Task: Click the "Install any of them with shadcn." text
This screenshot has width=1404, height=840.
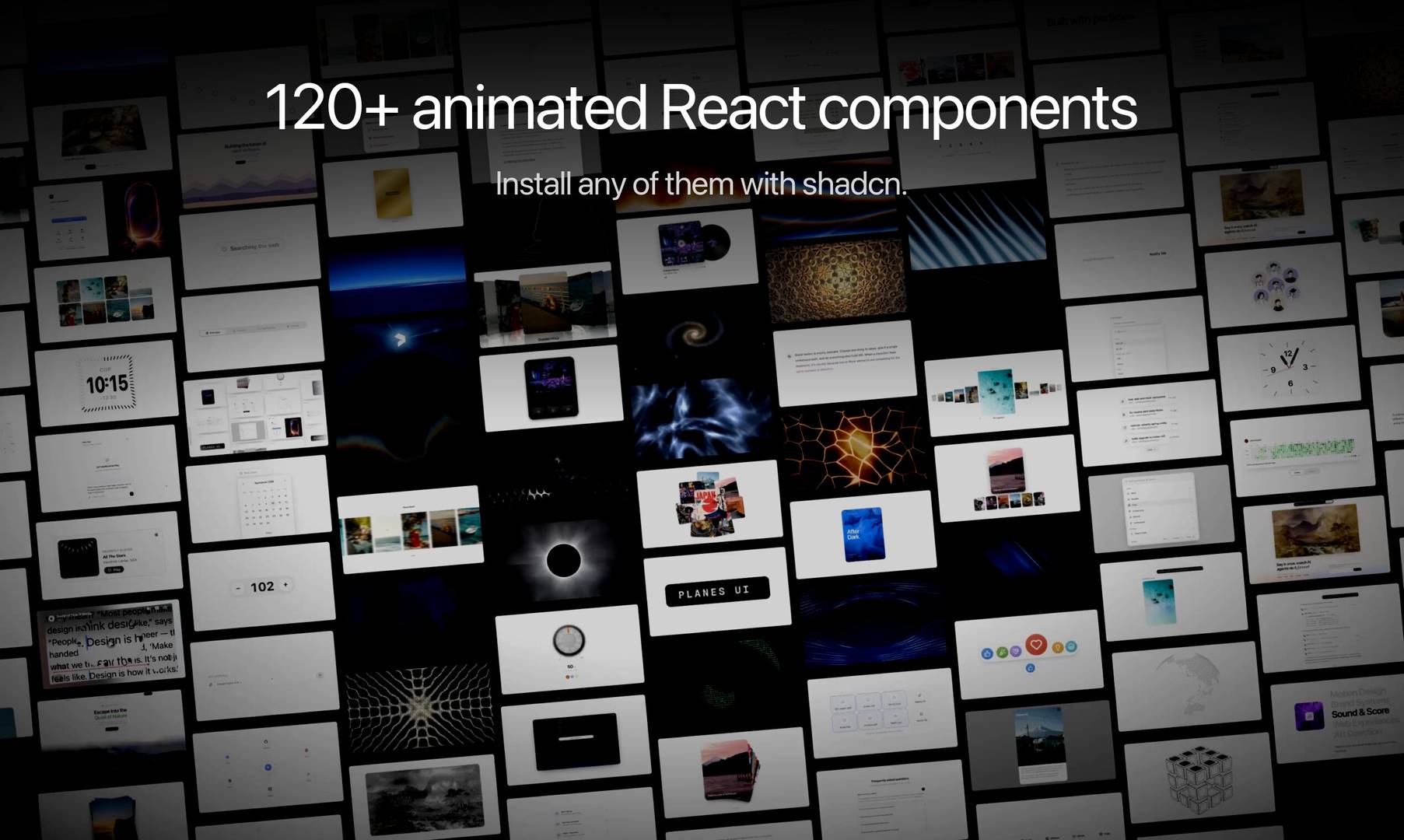Action: [701, 184]
